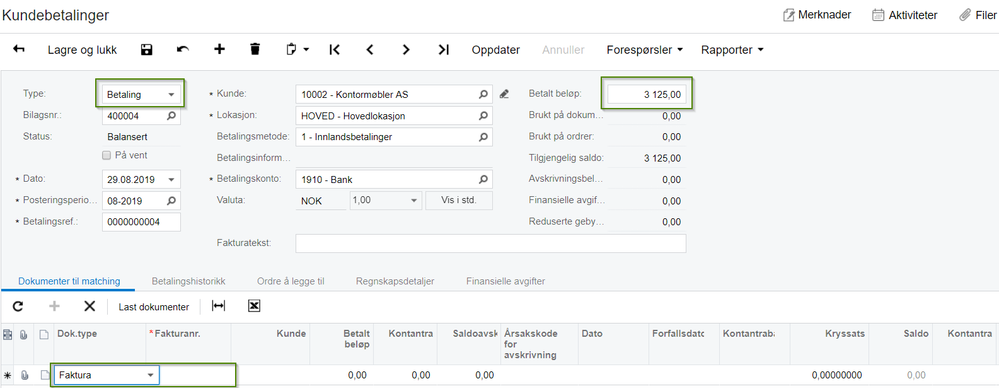Click the Fakturanr. cell in grid row
The image size is (999, 388).
196,375
